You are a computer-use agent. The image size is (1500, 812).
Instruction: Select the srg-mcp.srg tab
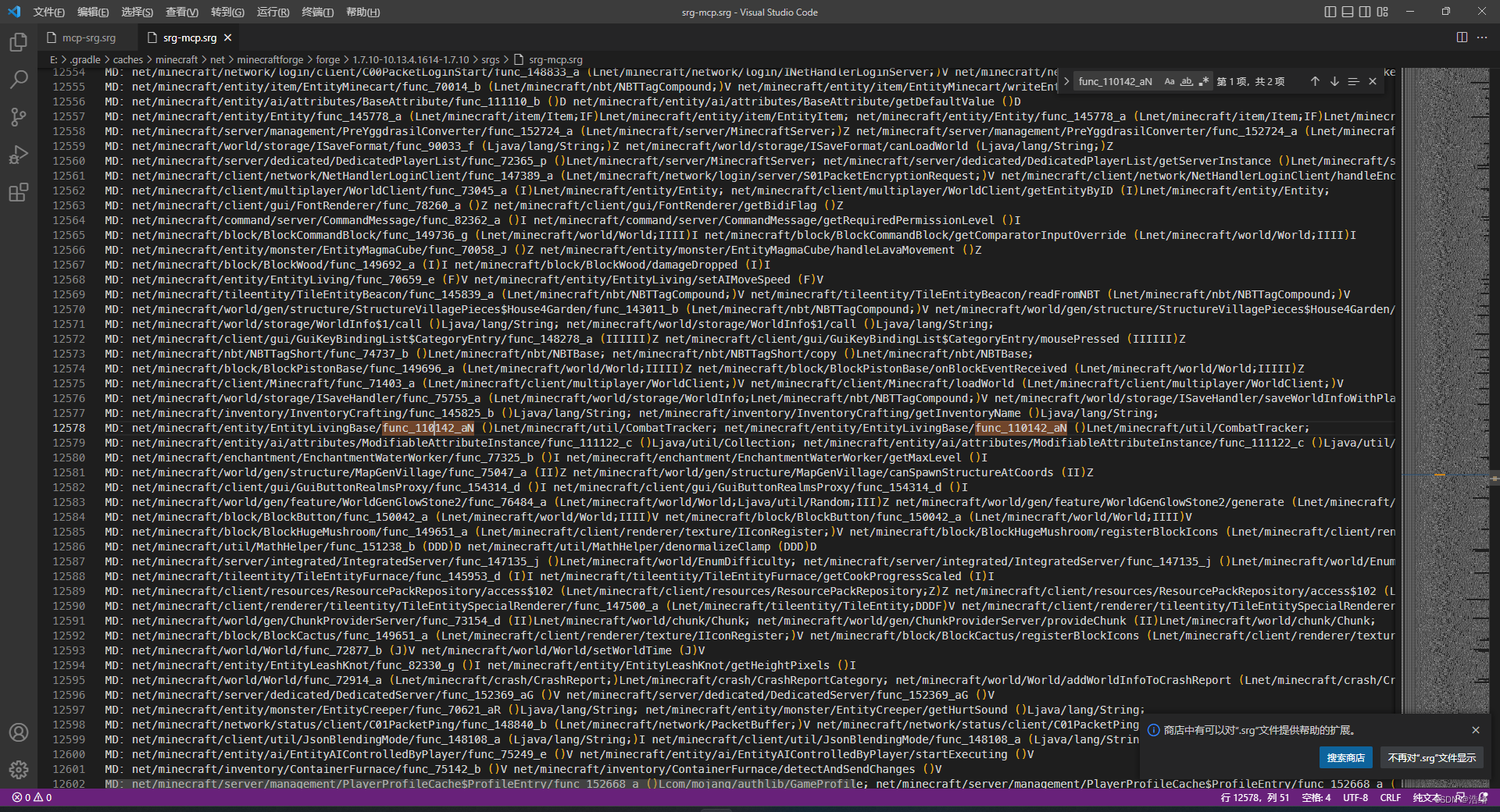click(x=190, y=37)
